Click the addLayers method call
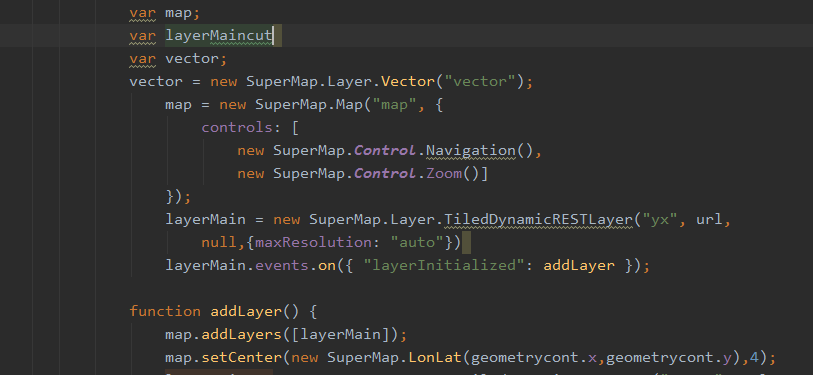The image size is (813, 375). [241, 335]
